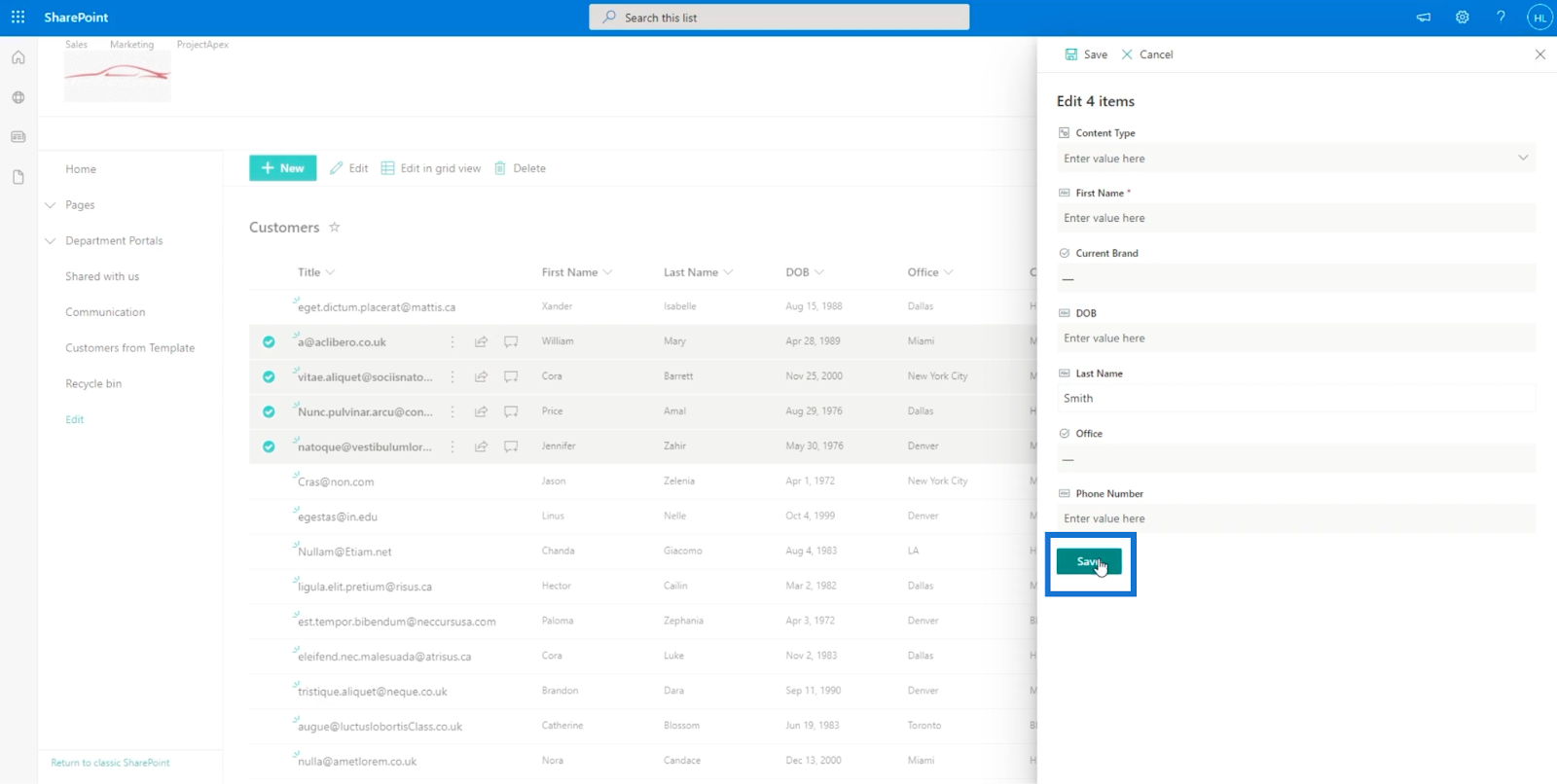Open the Settings gear icon
1557x784 pixels.
[1462, 18]
